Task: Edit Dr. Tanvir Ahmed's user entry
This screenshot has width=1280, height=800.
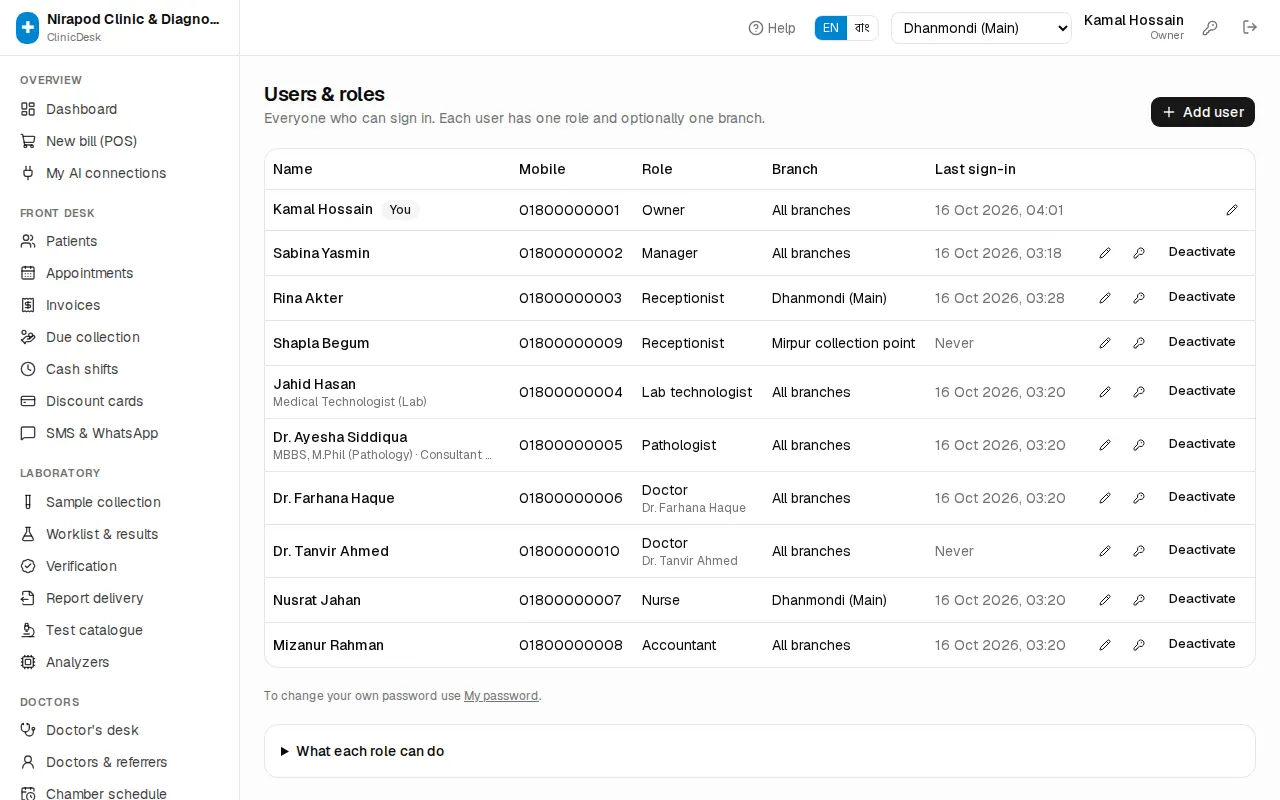Action: tap(1105, 551)
